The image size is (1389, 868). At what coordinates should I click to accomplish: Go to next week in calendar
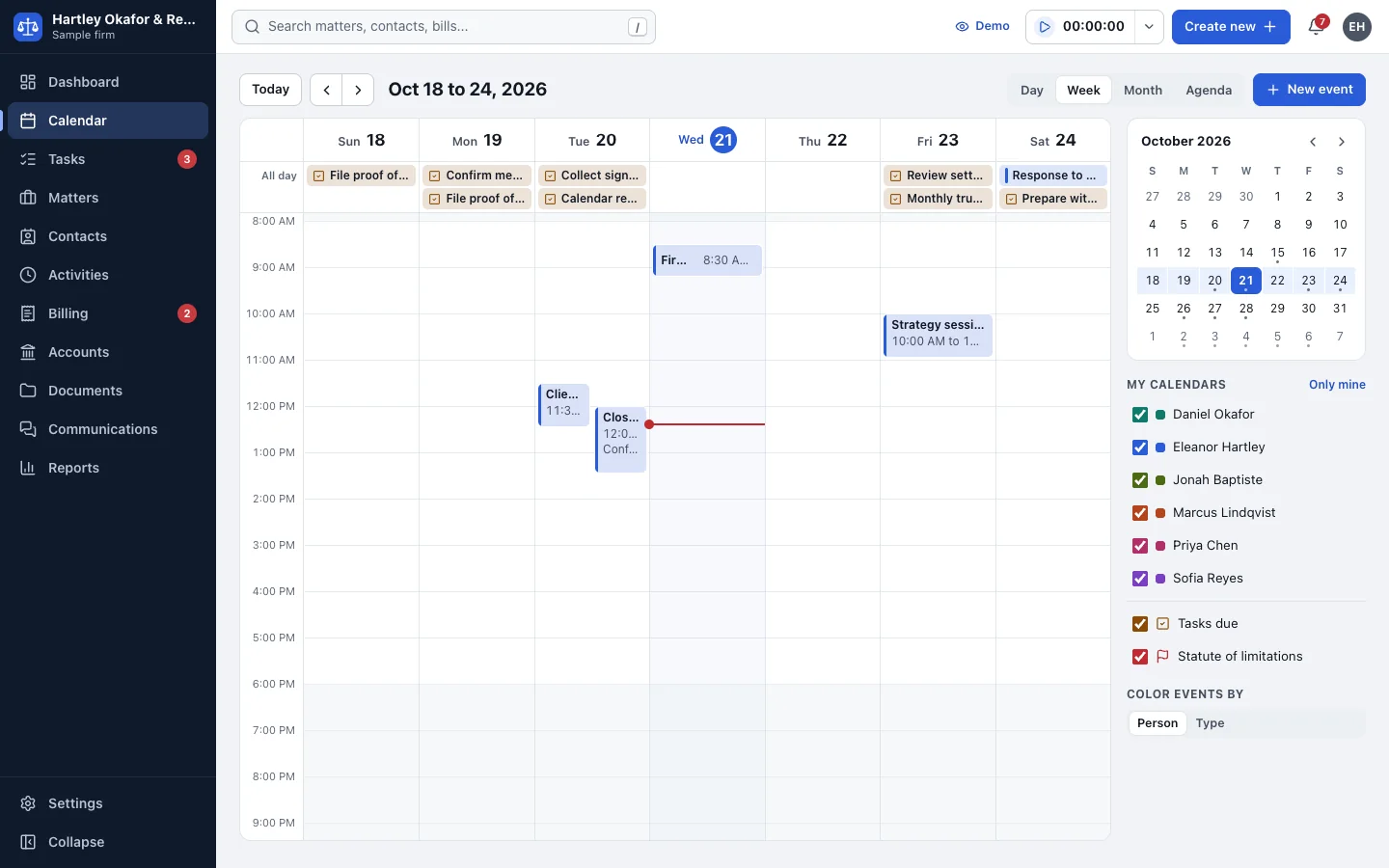pos(358,90)
